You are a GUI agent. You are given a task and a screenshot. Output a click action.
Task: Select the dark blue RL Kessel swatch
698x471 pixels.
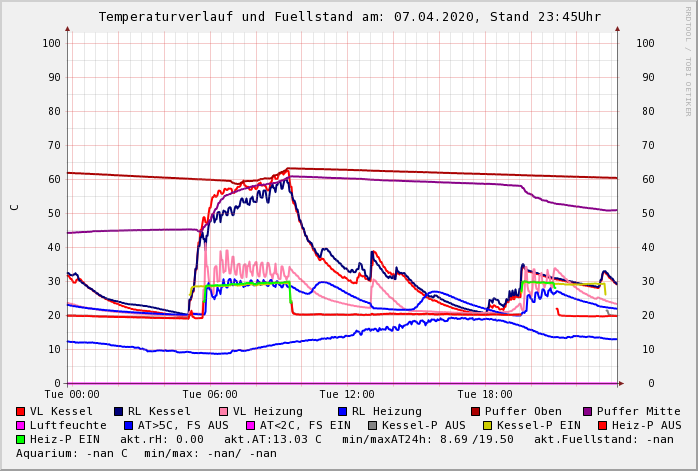pyautogui.click(x=118, y=411)
